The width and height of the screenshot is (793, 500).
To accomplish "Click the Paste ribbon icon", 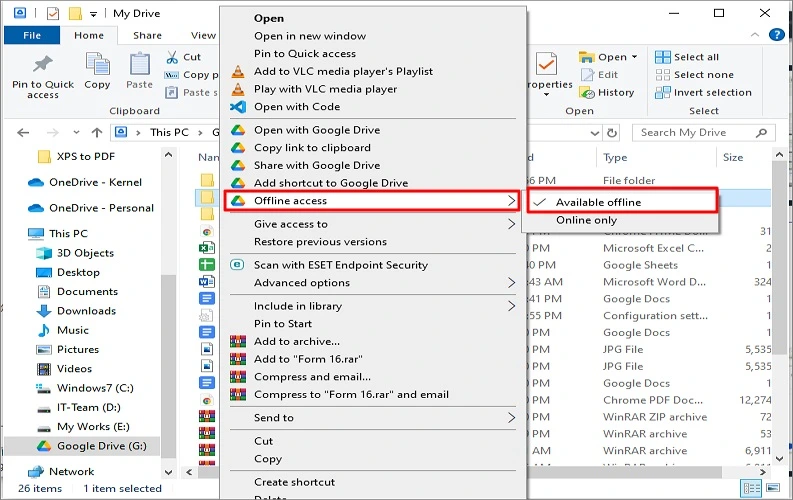I will pos(139,64).
